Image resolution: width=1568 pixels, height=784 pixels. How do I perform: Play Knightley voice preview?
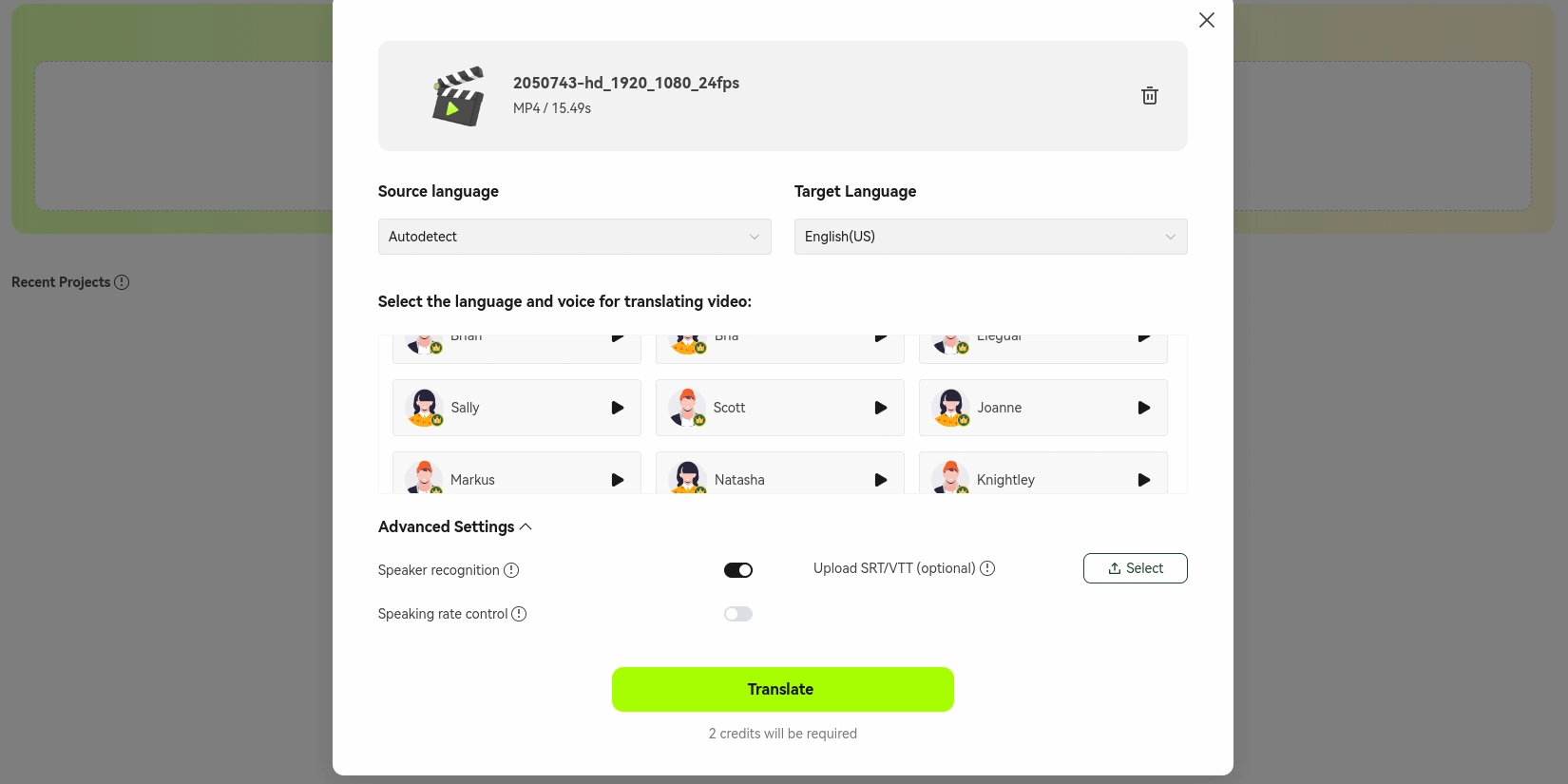tap(1144, 480)
